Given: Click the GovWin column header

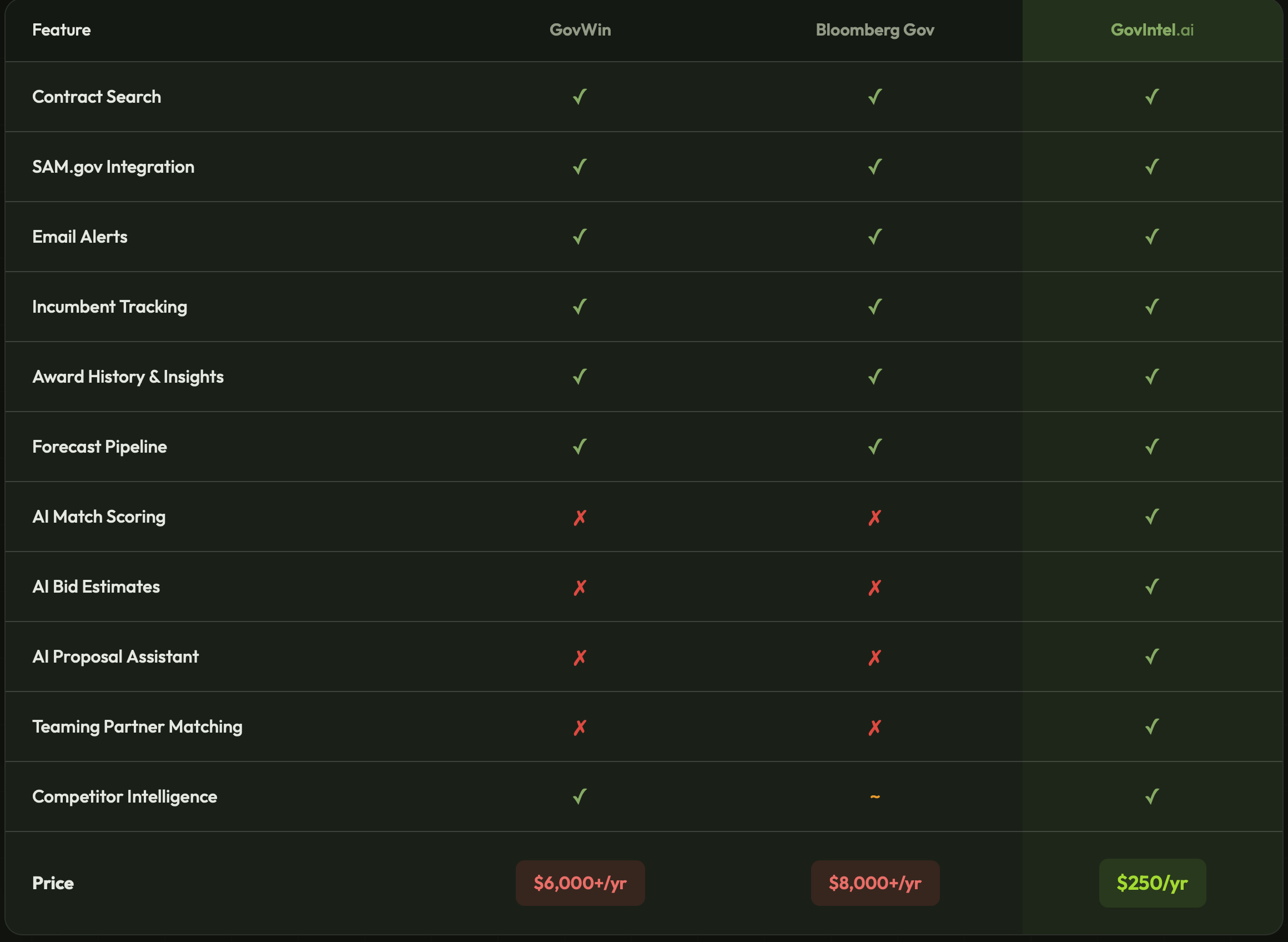Looking at the screenshot, I should pos(580,29).
